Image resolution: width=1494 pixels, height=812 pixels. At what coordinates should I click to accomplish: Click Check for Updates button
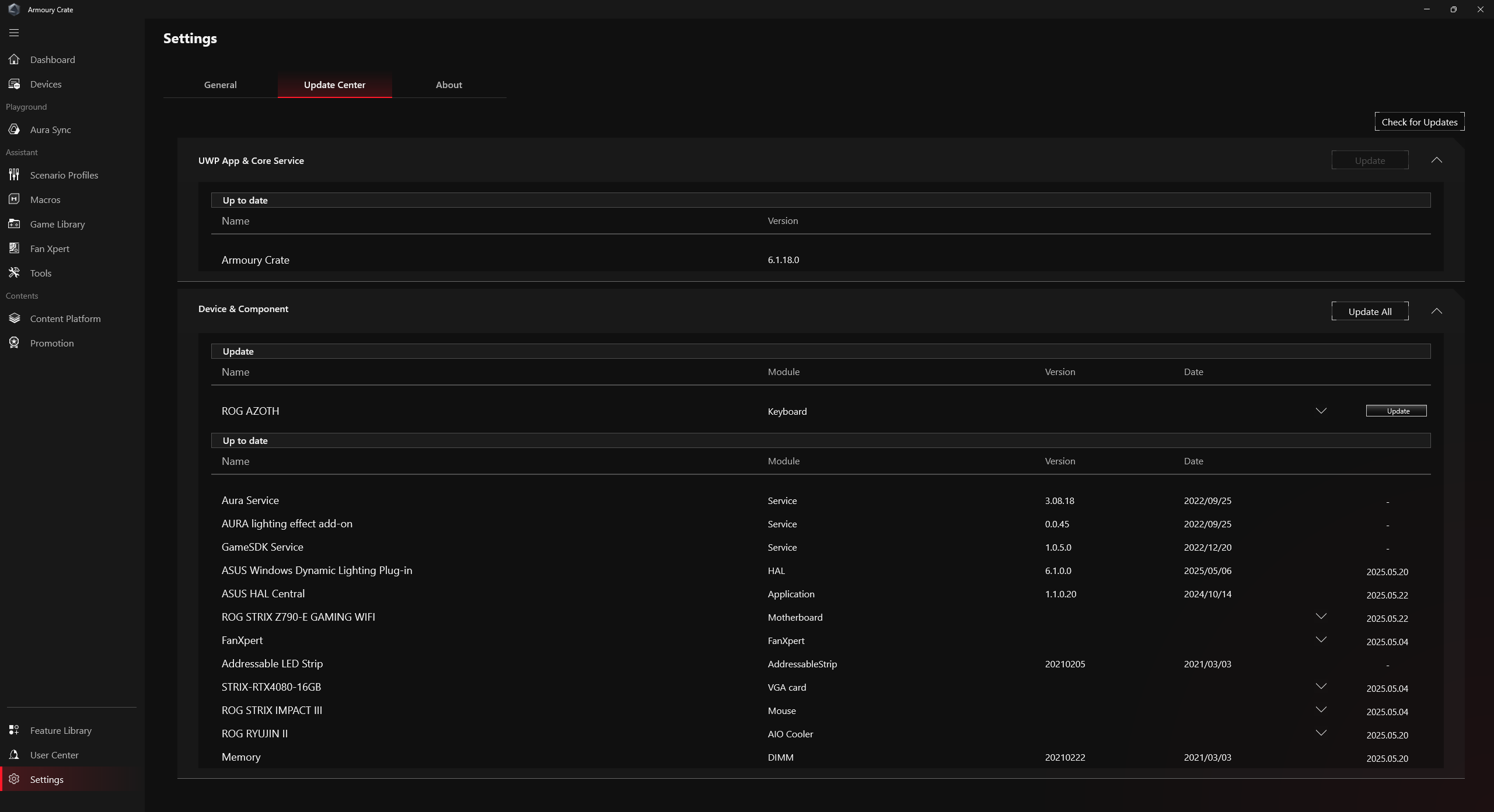pyautogui.click(x=1419, y=122)
